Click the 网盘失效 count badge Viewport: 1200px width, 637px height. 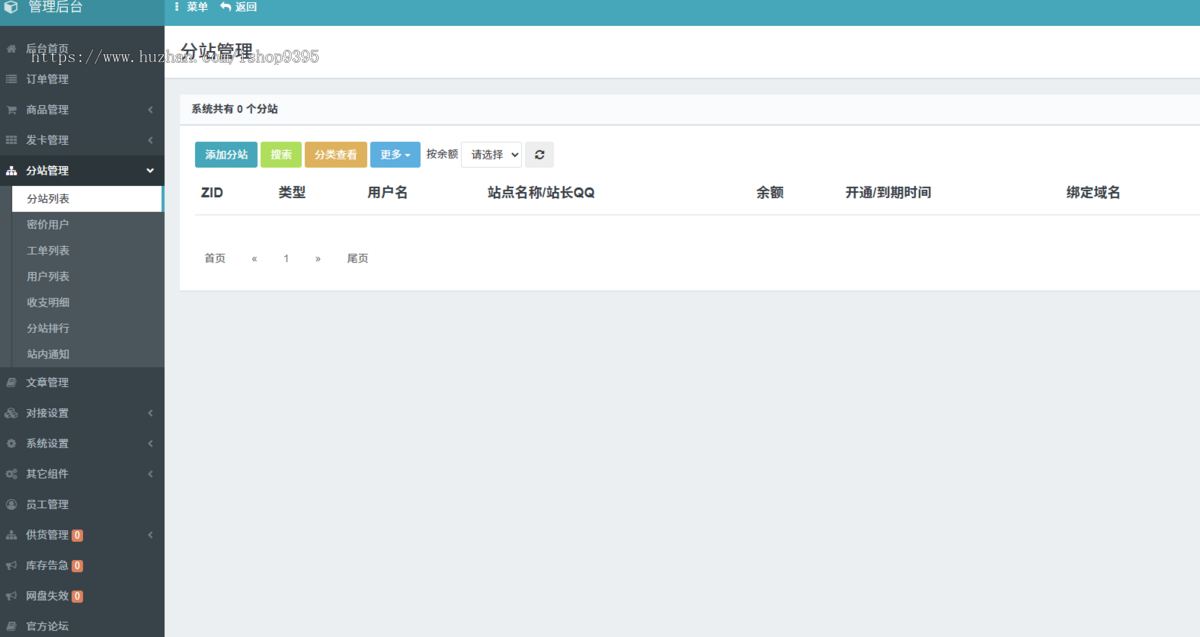pyautogui.click(x=77, y=597)
